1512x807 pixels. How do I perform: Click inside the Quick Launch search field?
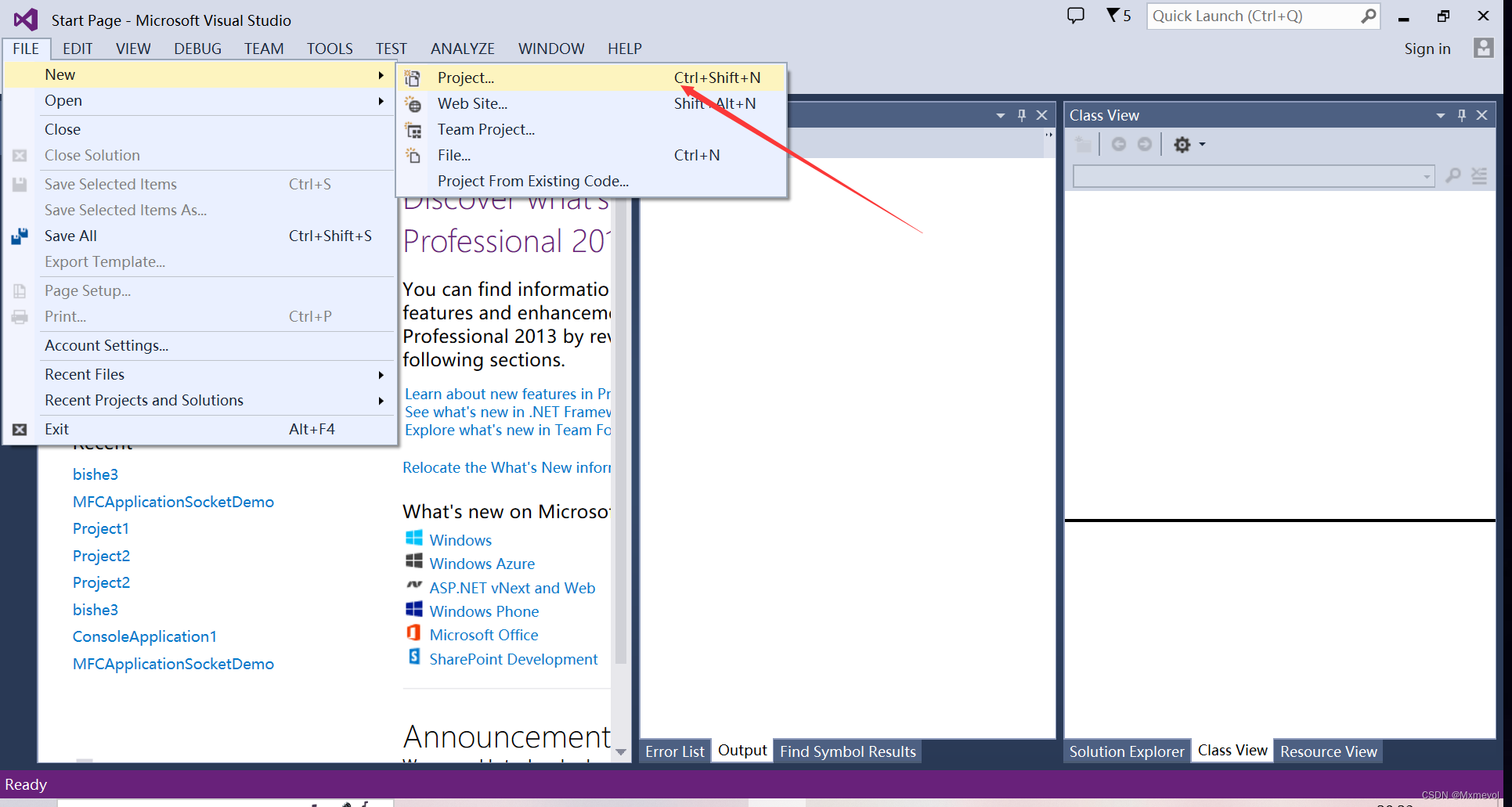(1253, 16)
